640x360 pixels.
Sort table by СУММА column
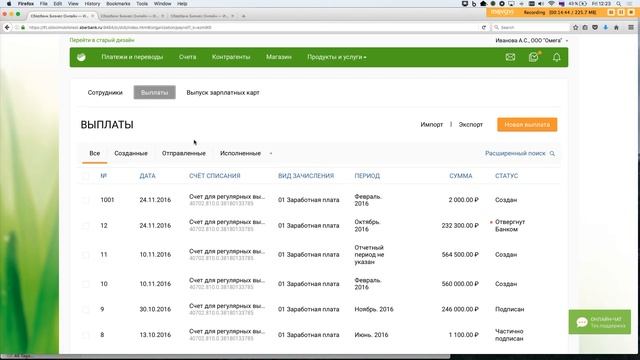tap(461, 176)
